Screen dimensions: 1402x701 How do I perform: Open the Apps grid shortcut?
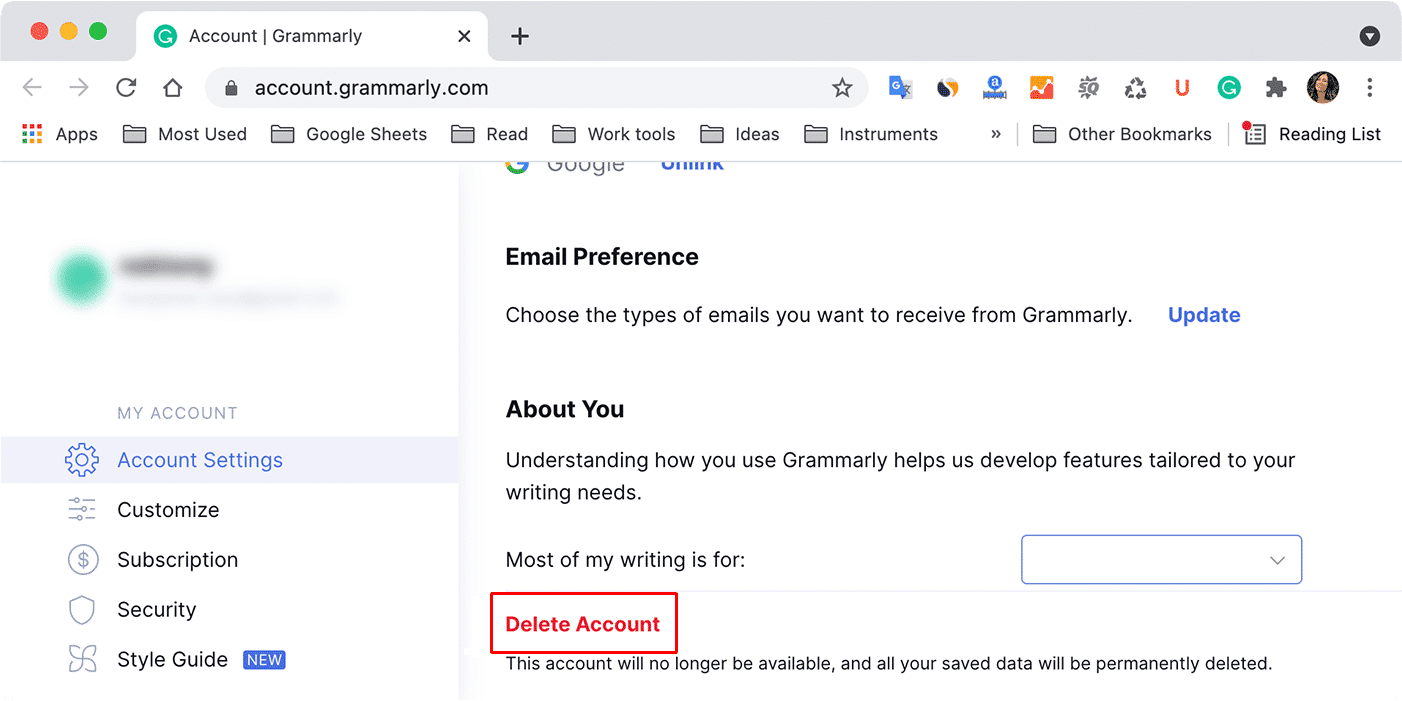pos(60,134)
